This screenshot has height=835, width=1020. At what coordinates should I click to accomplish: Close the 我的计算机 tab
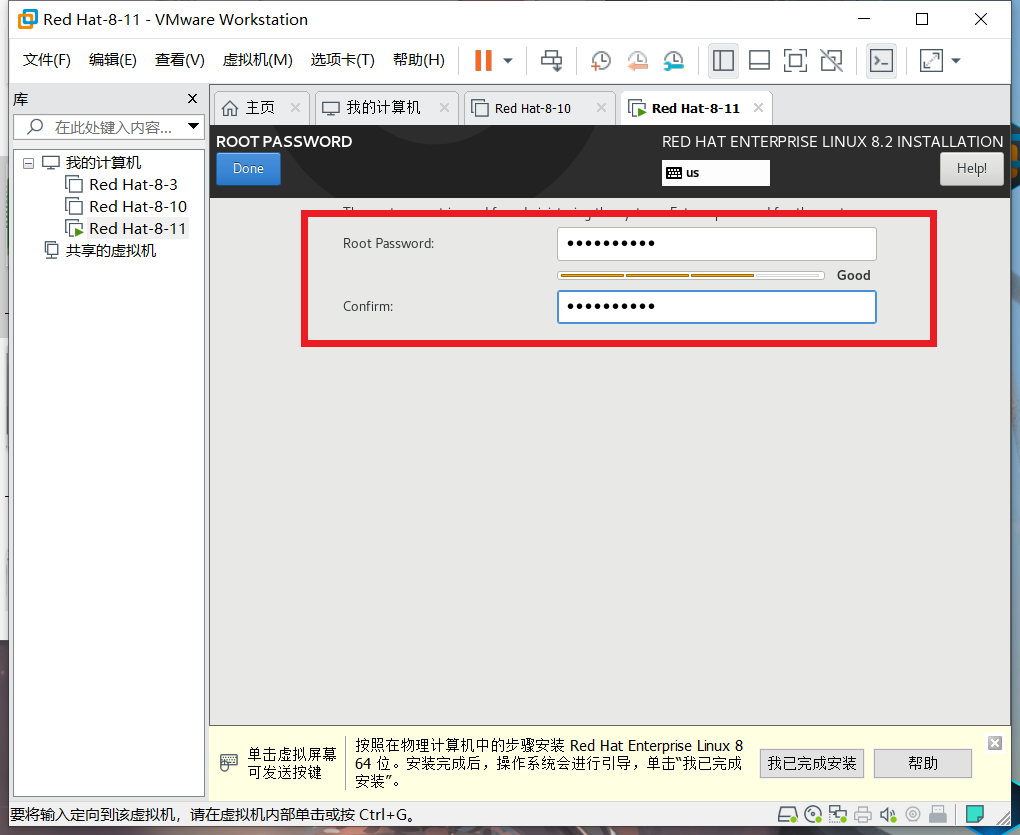444,108
